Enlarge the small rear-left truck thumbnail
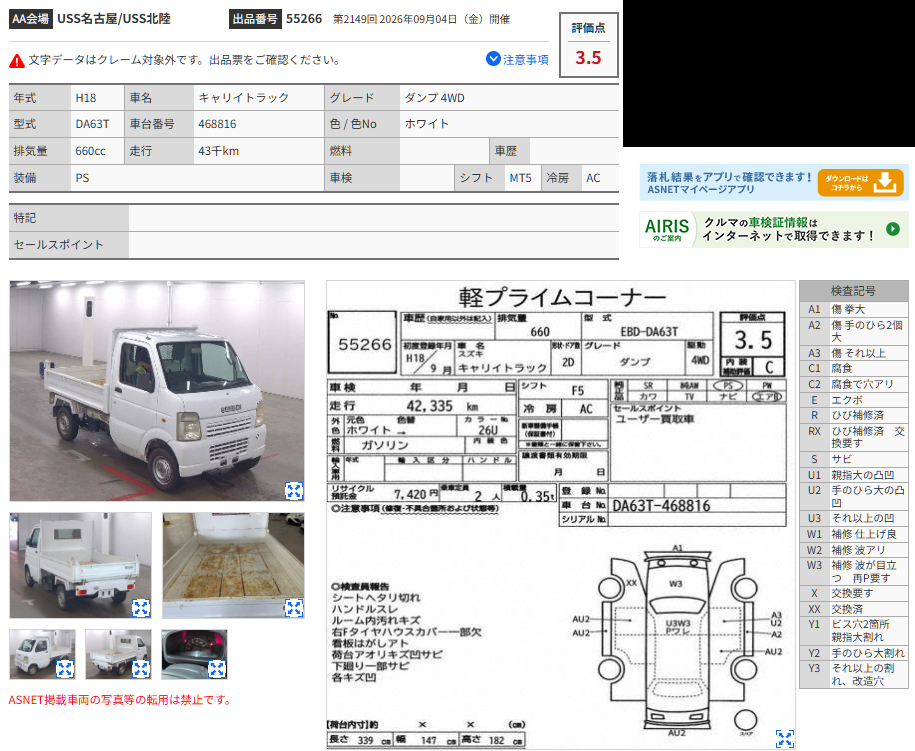The image size is (915, 751). (141, 669)
